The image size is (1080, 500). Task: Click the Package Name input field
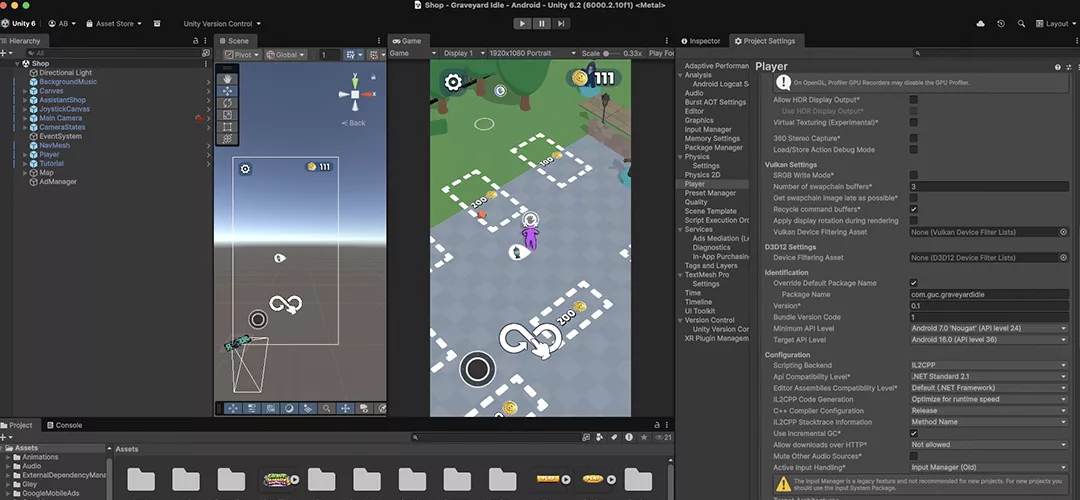pyautogui.click(x=987, y=295)
